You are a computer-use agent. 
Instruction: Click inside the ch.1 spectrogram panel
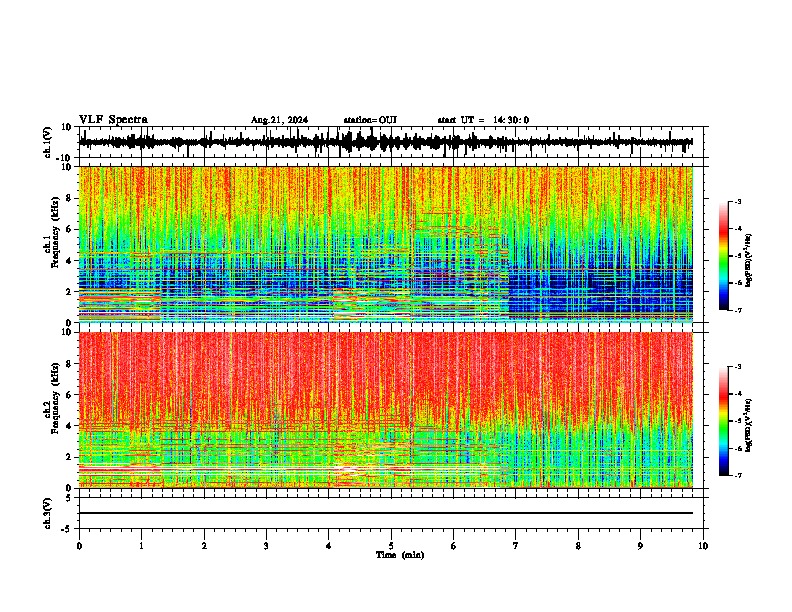385,244
